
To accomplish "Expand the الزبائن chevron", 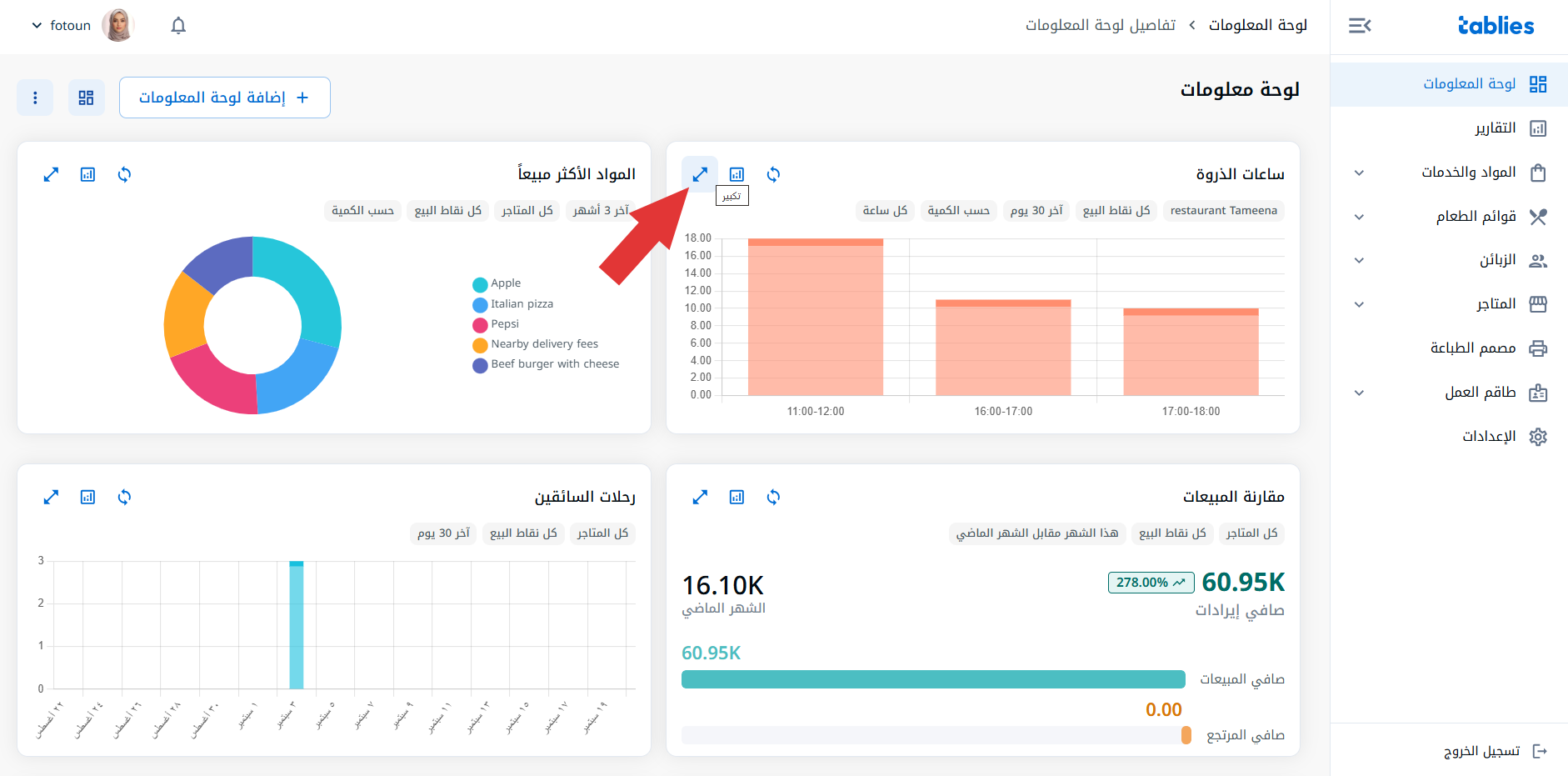I will point(1359,260).
